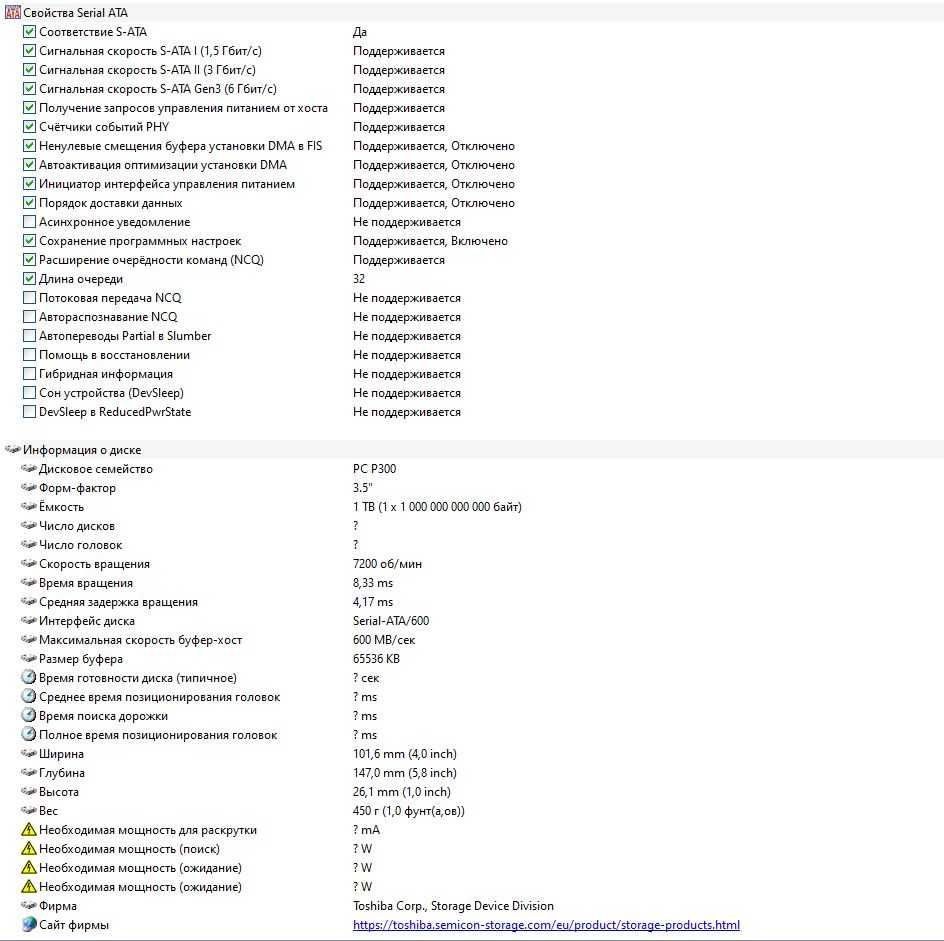This screenshot has height=941, width=944.
Task: Click the drive icon beside Максимальная скорость буфер-хост
Action: click(28, 639)
